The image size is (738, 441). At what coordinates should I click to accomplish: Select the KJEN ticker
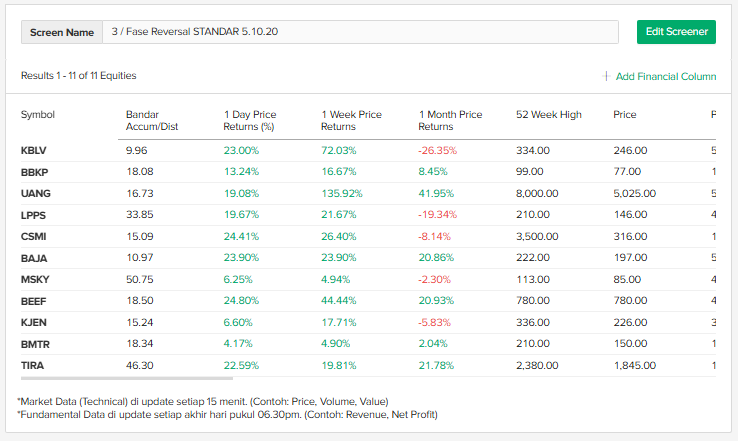34,322
